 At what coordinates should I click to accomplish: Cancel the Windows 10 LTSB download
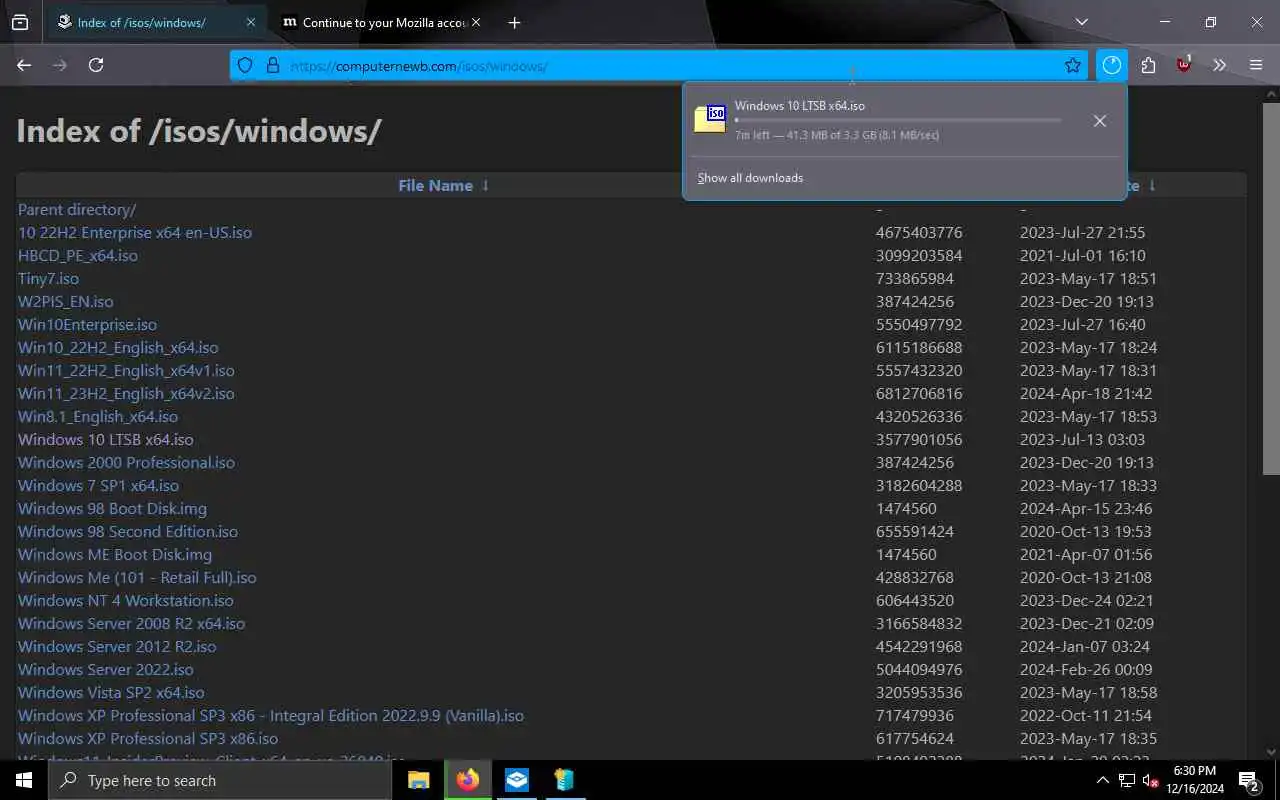(1100, 121)
